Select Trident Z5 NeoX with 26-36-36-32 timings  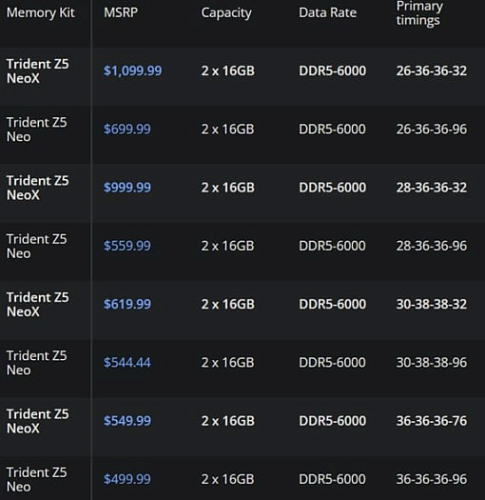coord(38,71)
